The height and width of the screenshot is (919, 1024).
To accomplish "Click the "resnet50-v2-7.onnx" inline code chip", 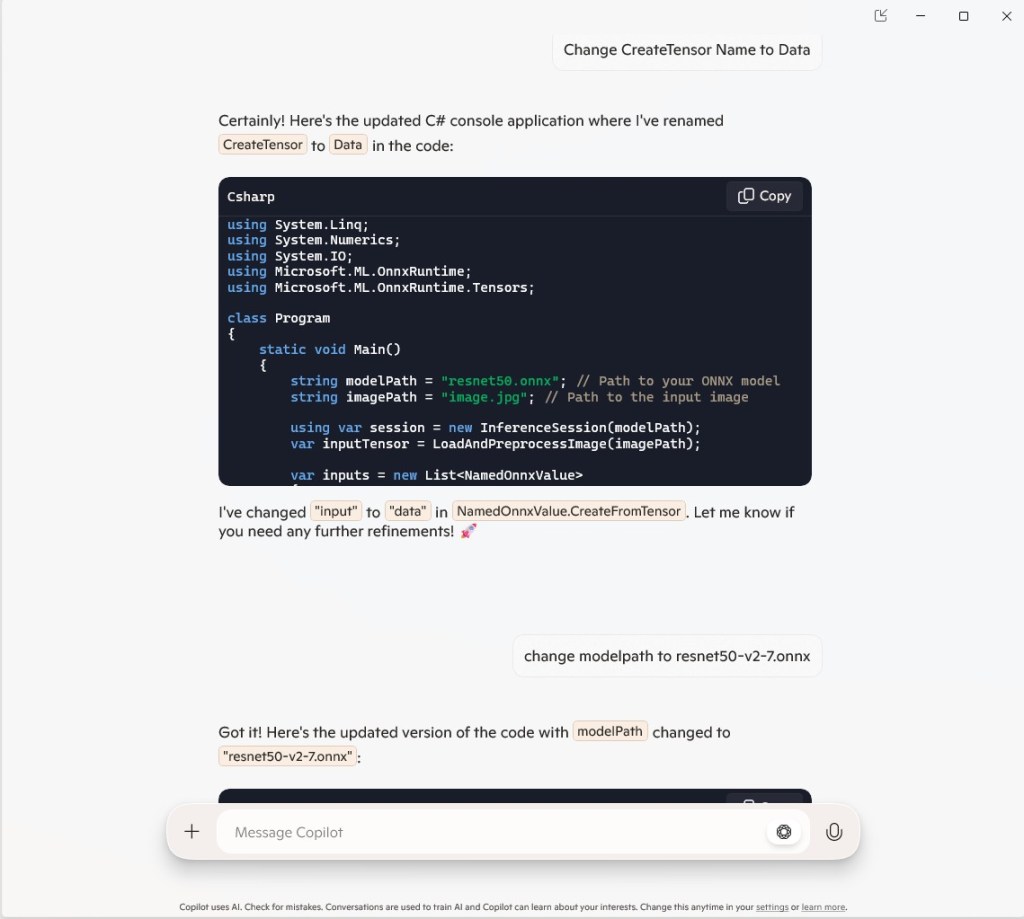I will click(x=288, y=756).
